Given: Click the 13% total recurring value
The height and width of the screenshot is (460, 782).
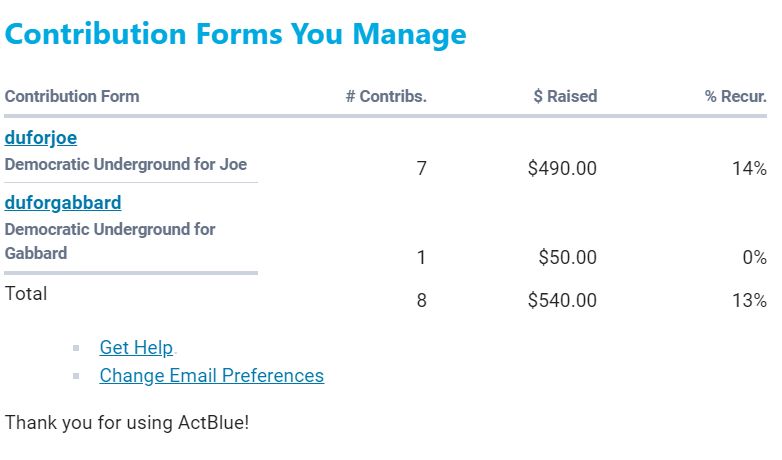Looking at the screenshot, I should click(x=749, y=300).
